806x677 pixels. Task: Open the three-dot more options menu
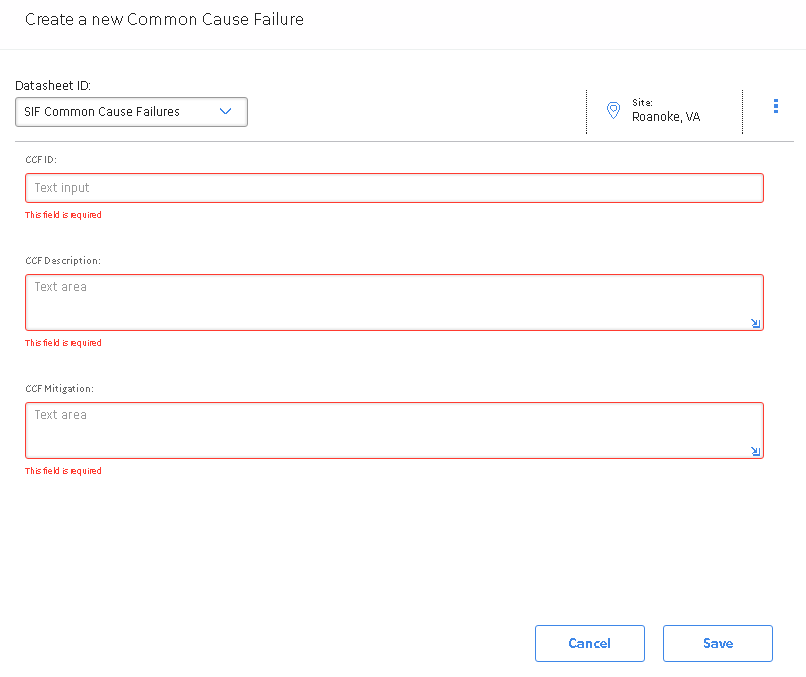(776, 106)
